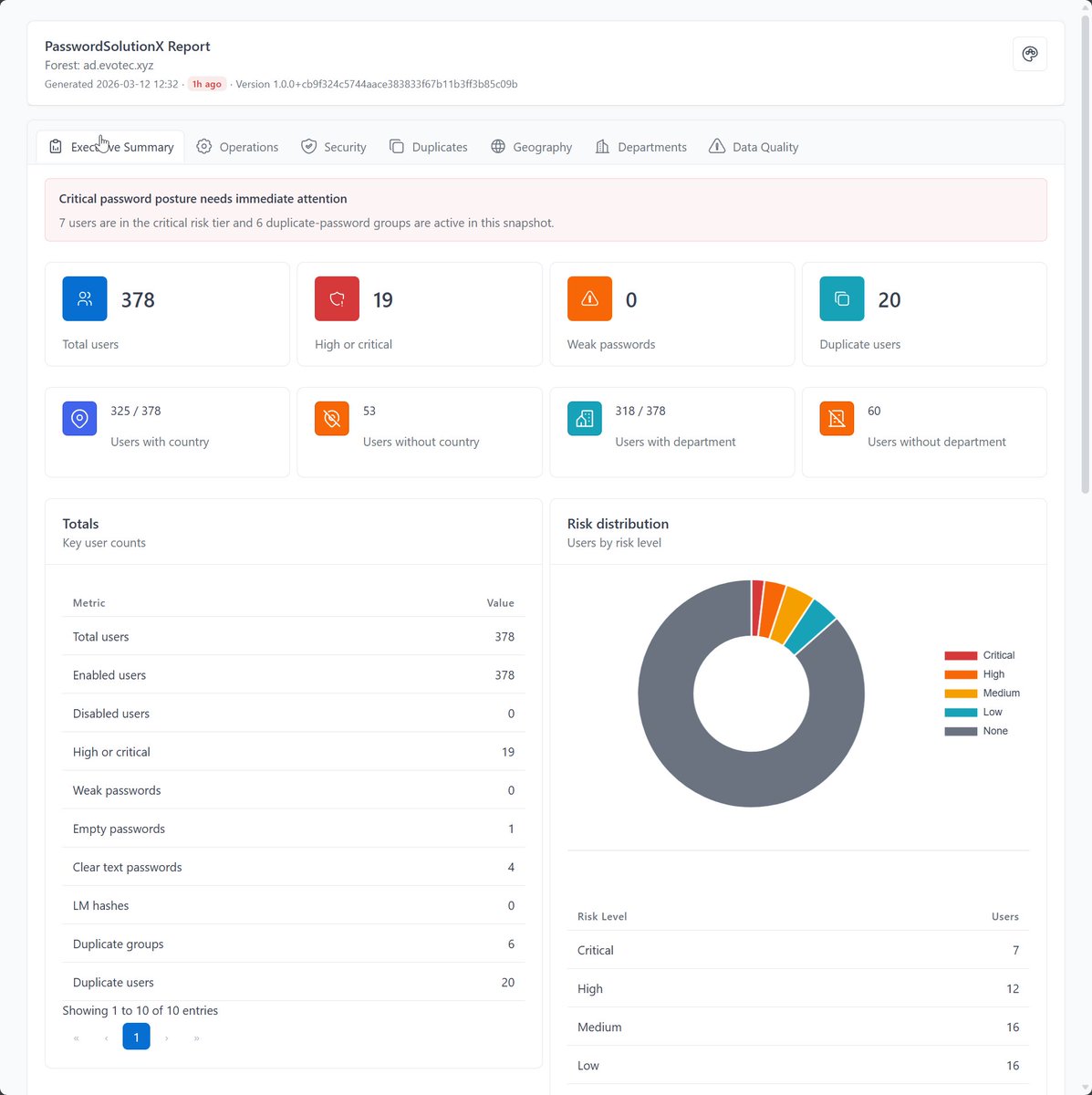Open the theme palette button in the header
The width and height of the screenshot is (1092, 1095).
[x=1030, y=54]
